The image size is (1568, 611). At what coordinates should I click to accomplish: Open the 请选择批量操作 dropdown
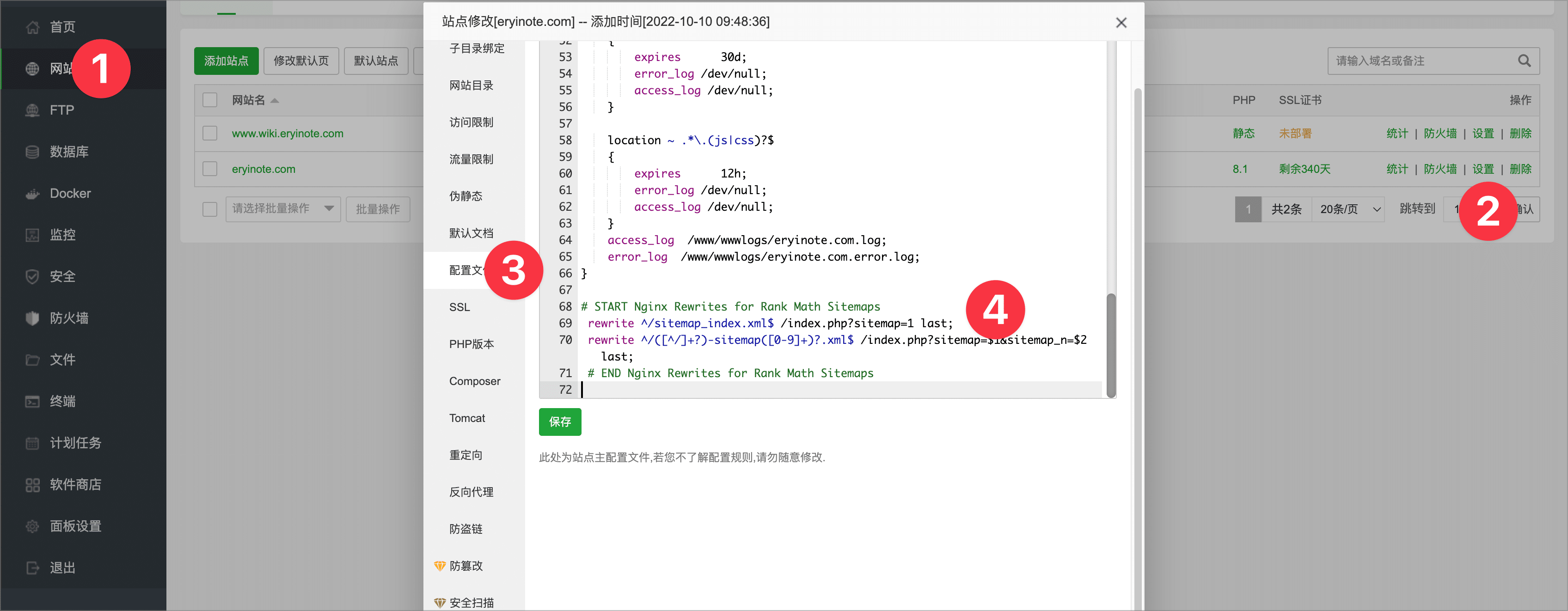click(283, 209)
